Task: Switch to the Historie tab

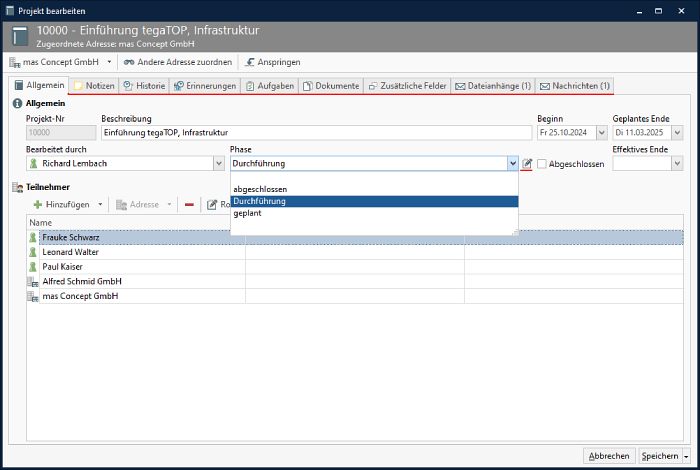Action: pyautogui.click(x=144, y=86)
